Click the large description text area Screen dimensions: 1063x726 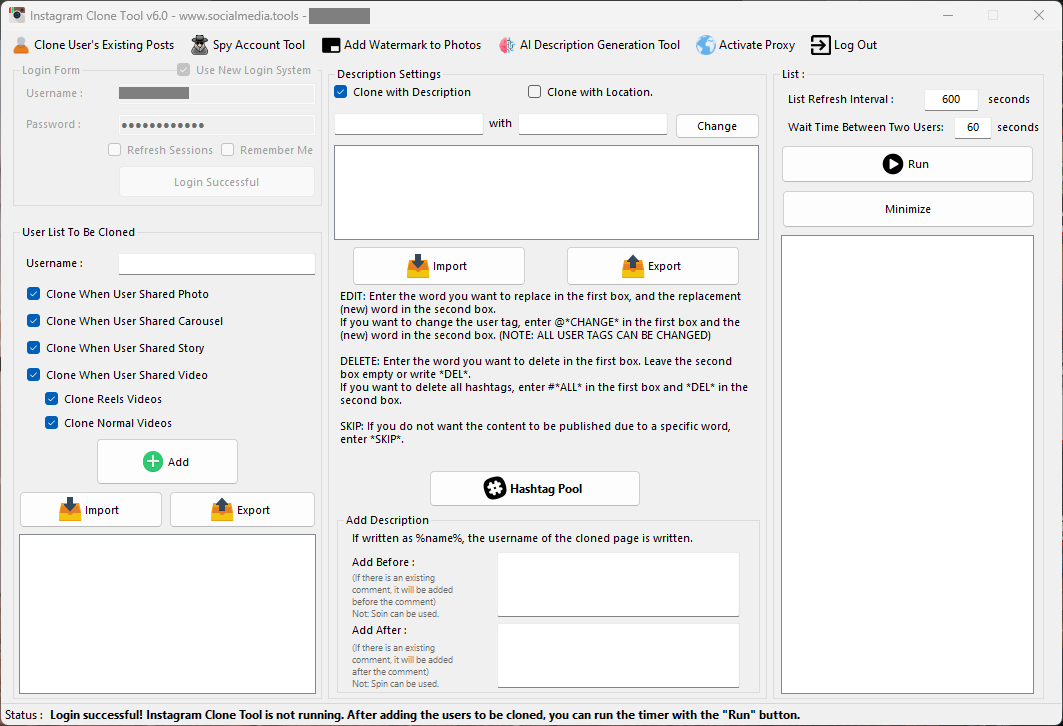coord(546,193)
